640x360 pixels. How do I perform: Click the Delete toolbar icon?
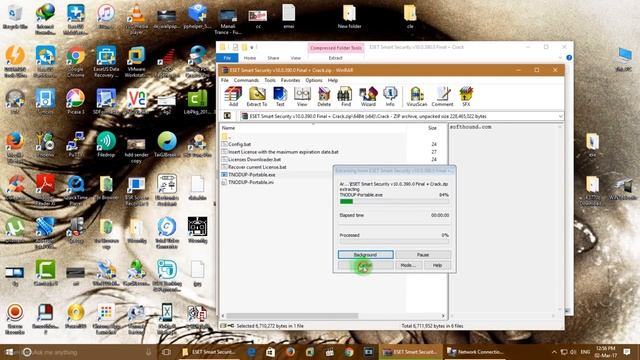pyautogui.click(x=324, y=97)
